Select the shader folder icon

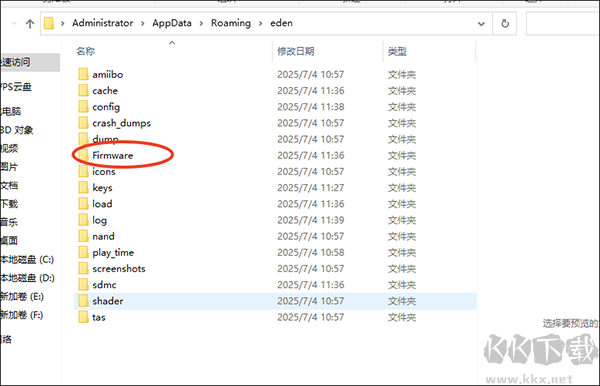tap(83, 301)
